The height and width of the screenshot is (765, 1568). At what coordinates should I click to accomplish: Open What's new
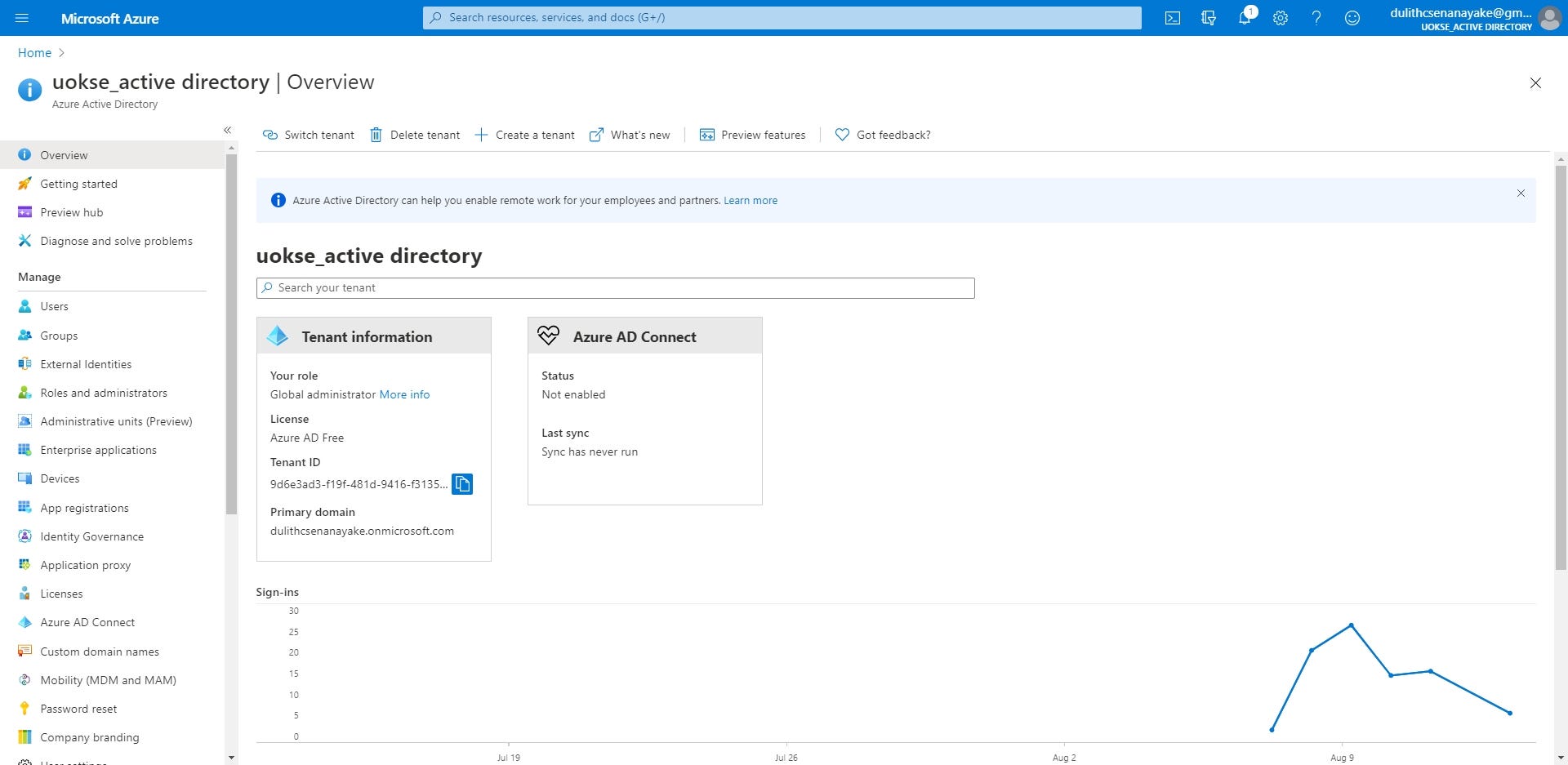[630, 135]
